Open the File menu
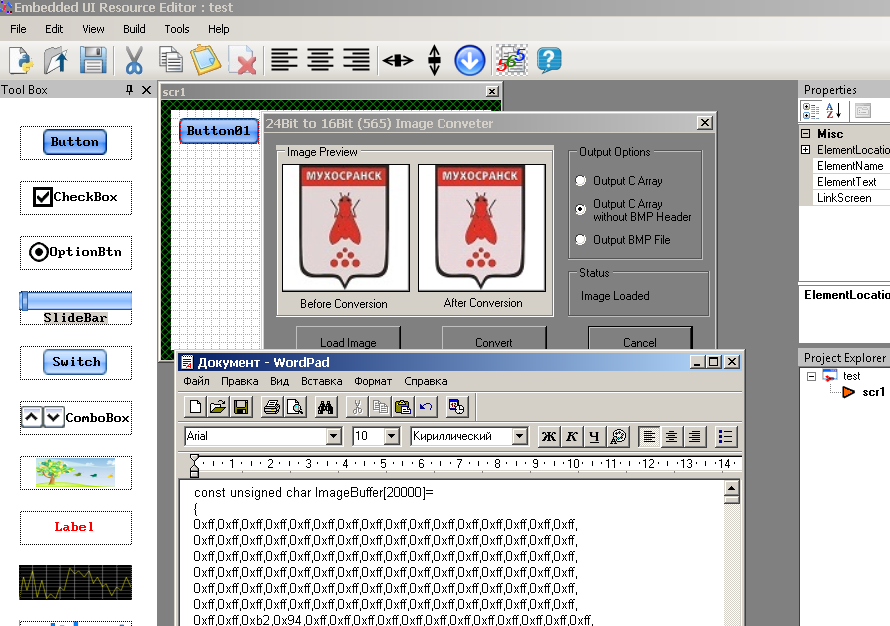The width and height of the screenshot is (890, 626). point(18,29)
